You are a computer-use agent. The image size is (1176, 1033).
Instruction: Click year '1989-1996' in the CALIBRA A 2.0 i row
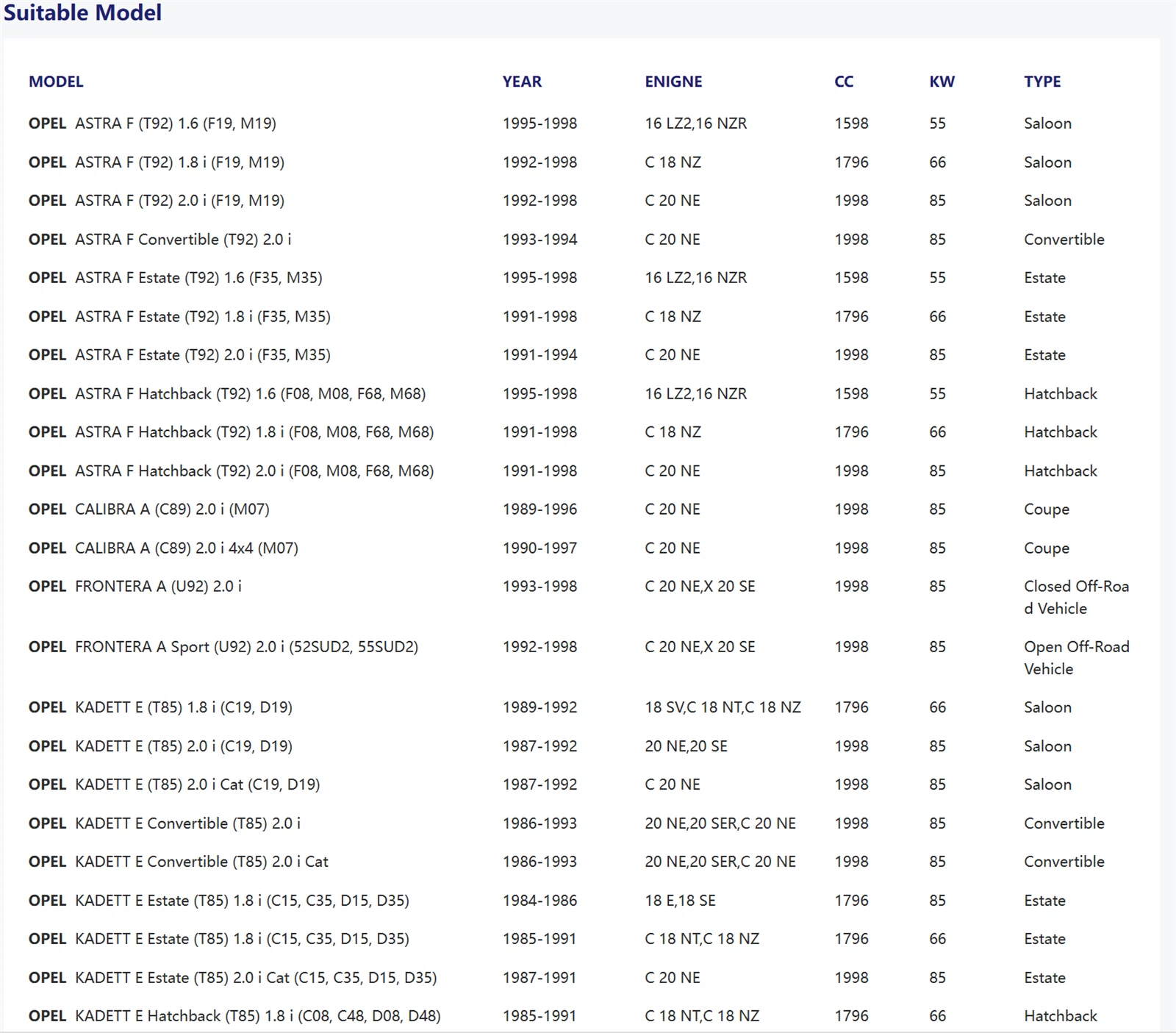(x=539, y=510)
